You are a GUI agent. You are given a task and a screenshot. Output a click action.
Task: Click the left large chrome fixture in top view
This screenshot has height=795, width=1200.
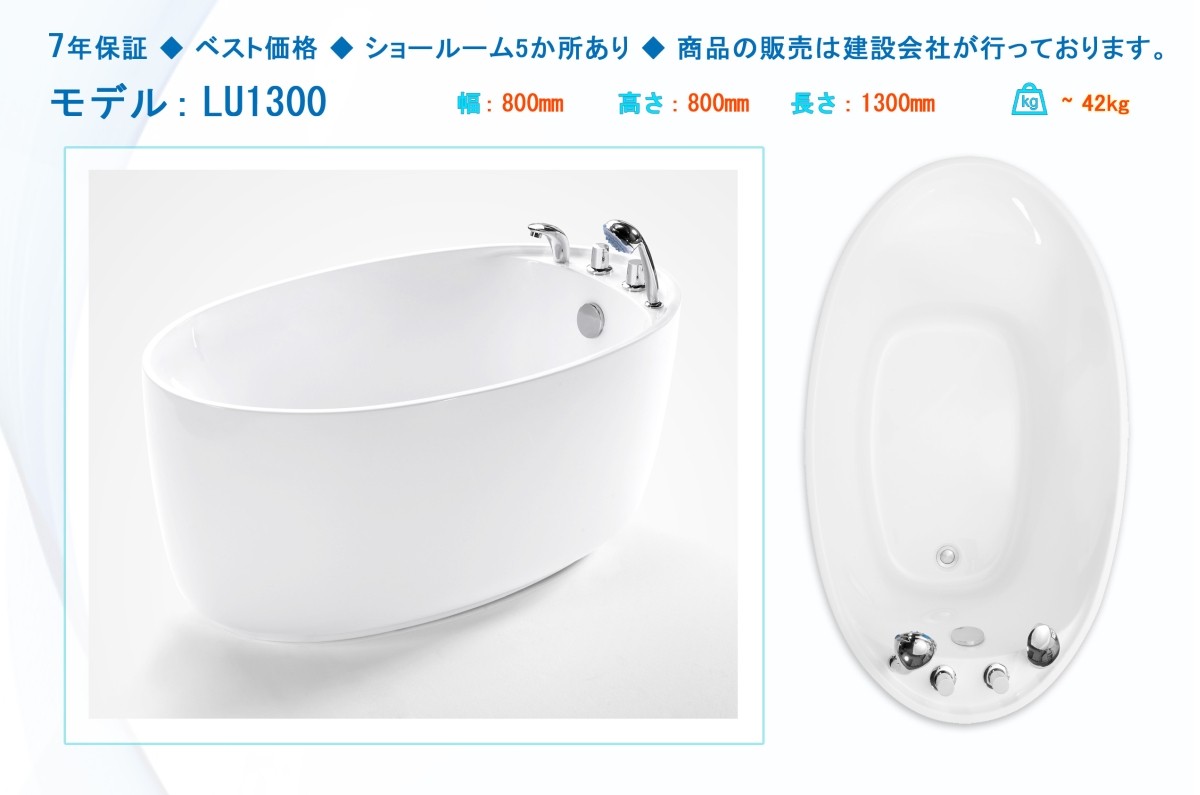tap(910, 652)
